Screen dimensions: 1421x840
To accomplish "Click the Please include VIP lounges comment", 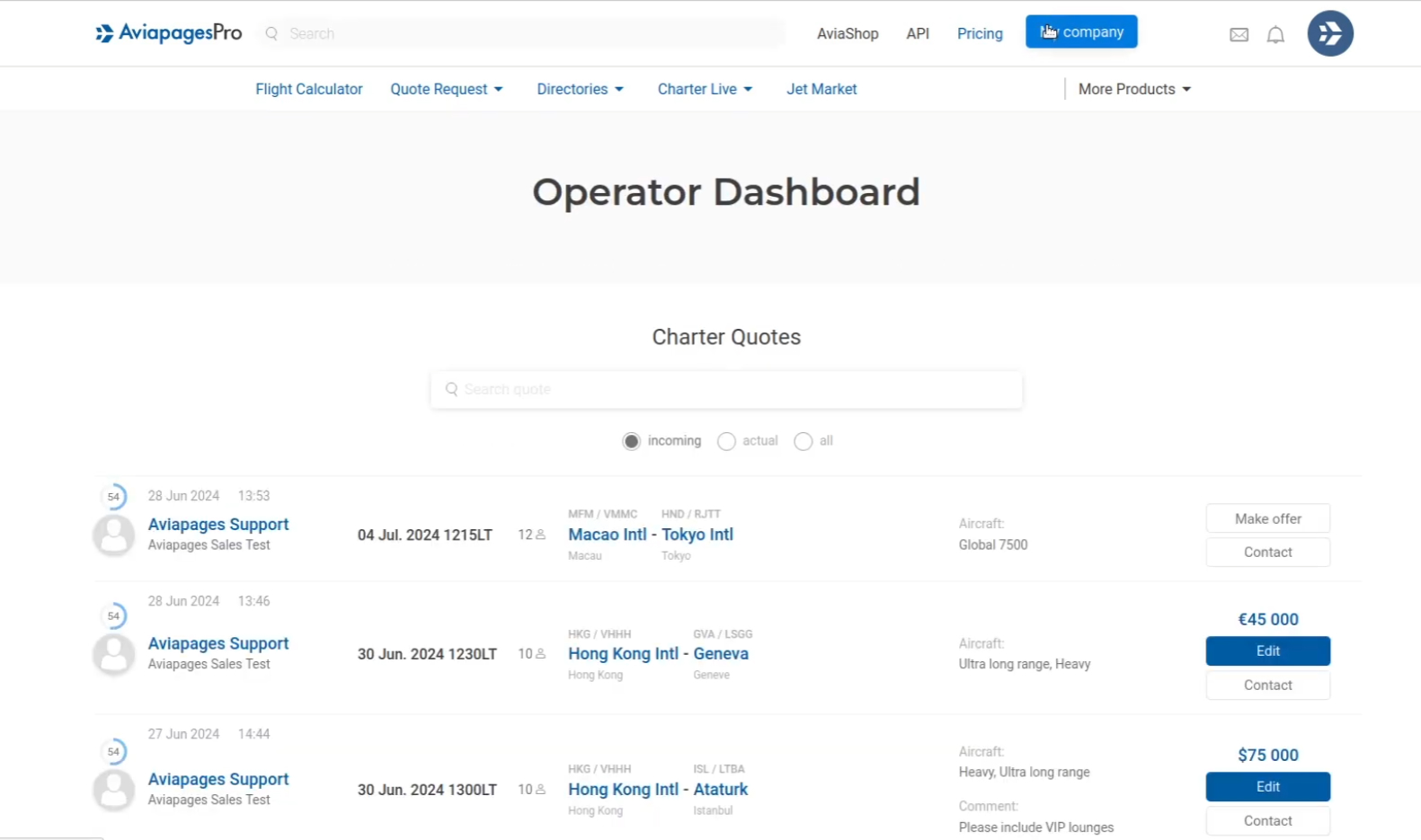I will point(1036,827).
